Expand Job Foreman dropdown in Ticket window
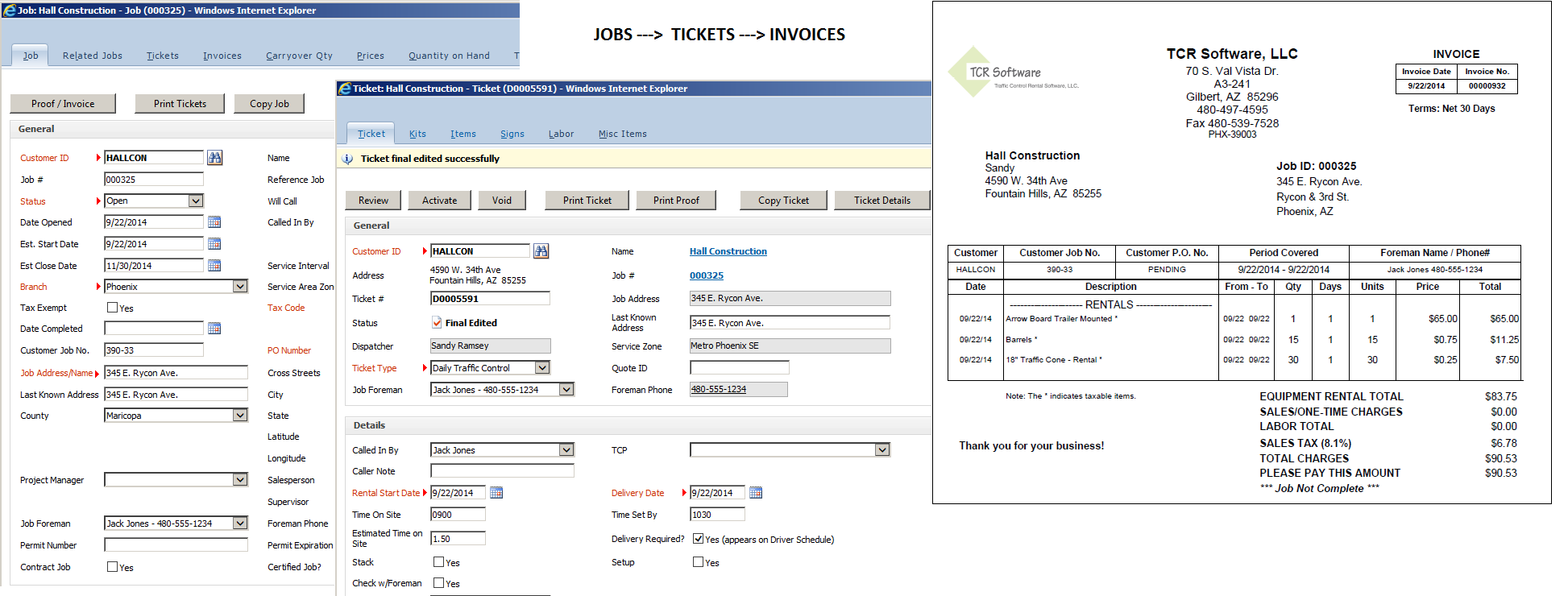Screen dimensions: 1568x596 [566, 389]
